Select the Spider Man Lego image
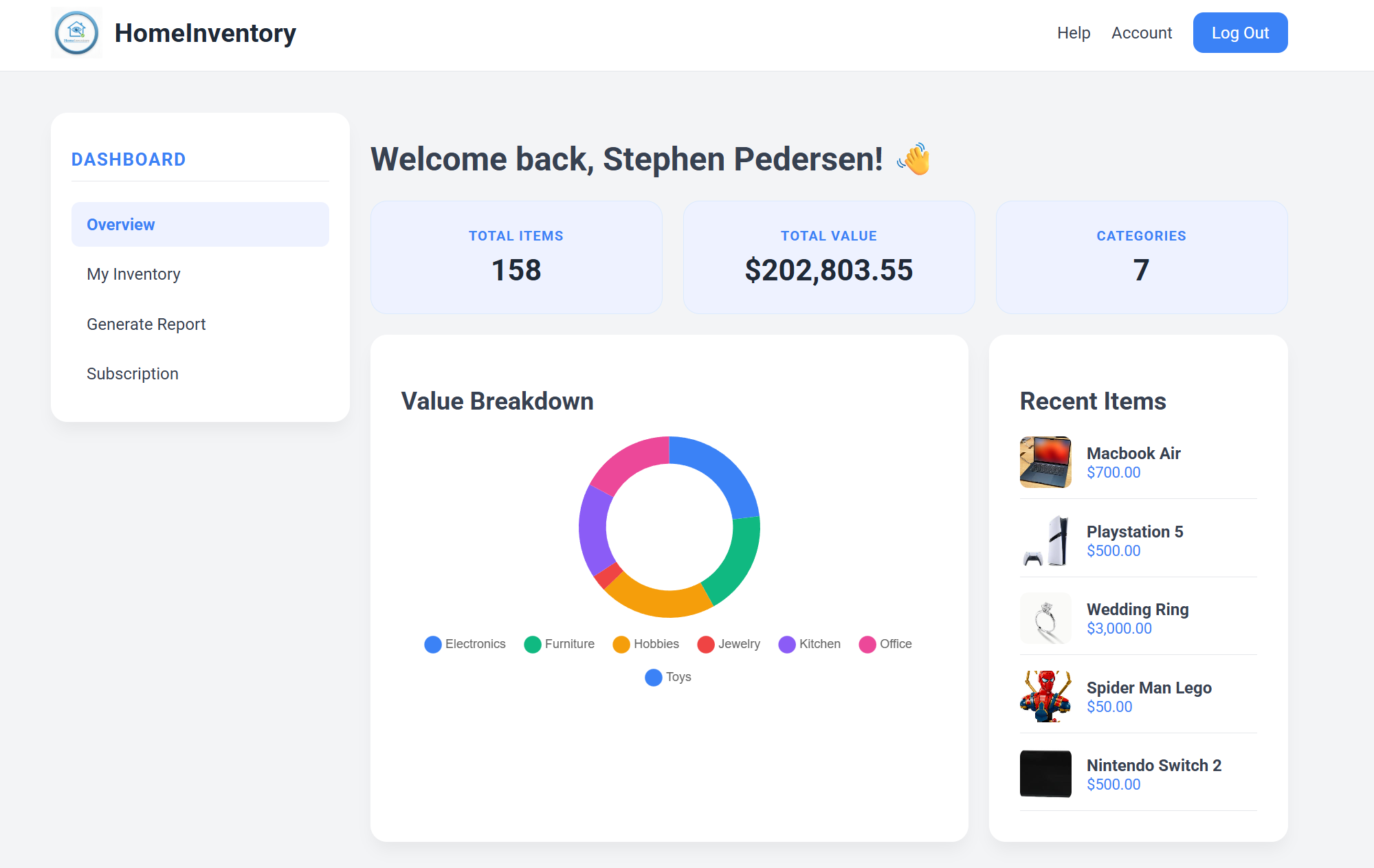Screen dimensions: 1374x868 coord(1044,695)
